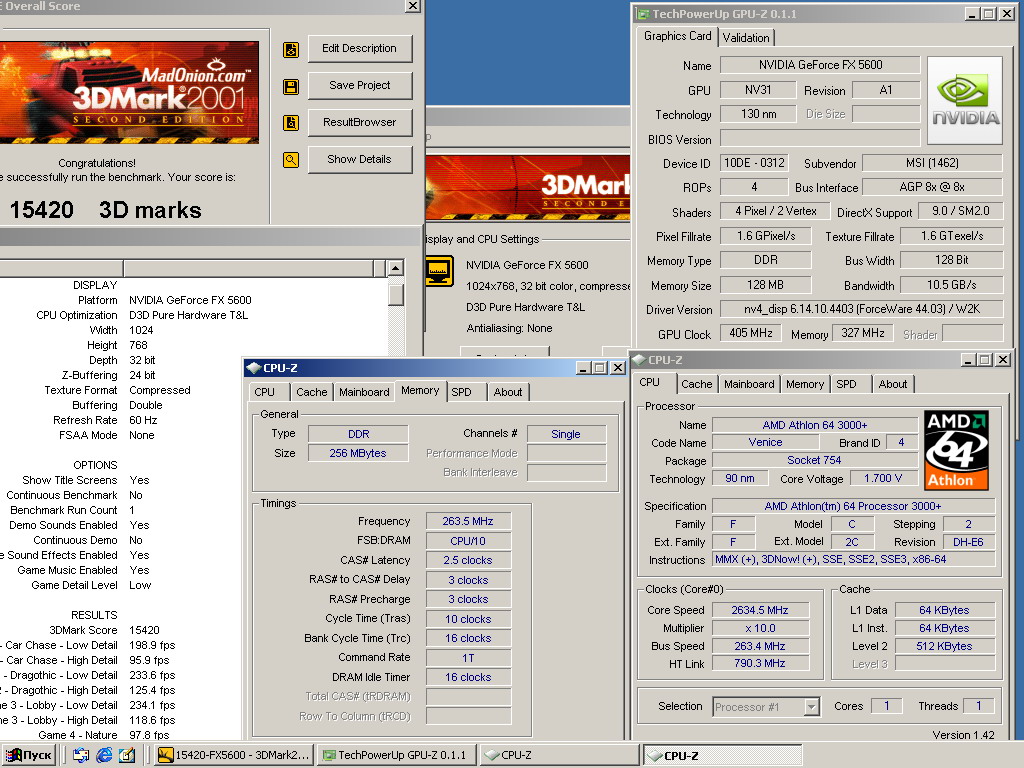
Task: Click the ResultBrowser icon
Action: tap(291, 123)
